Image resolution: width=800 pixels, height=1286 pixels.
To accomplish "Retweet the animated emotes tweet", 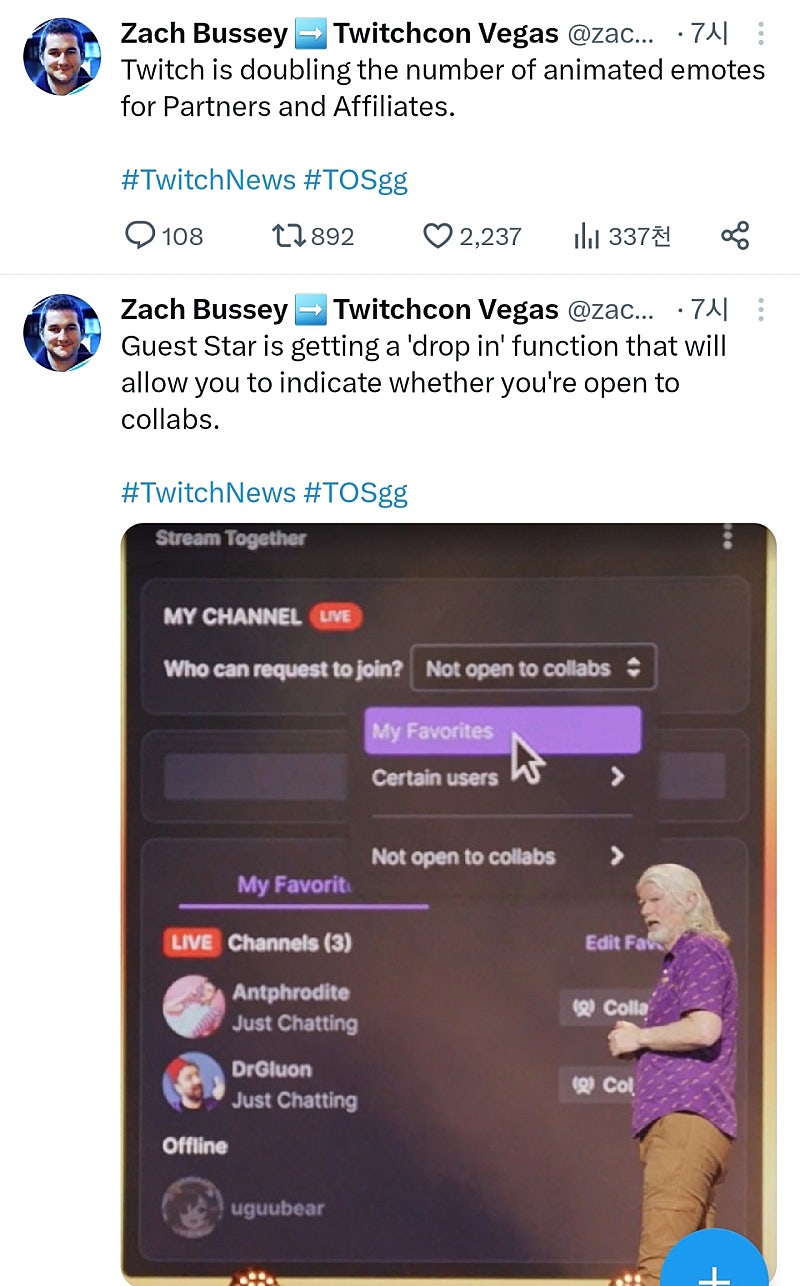I will [288, 236].
